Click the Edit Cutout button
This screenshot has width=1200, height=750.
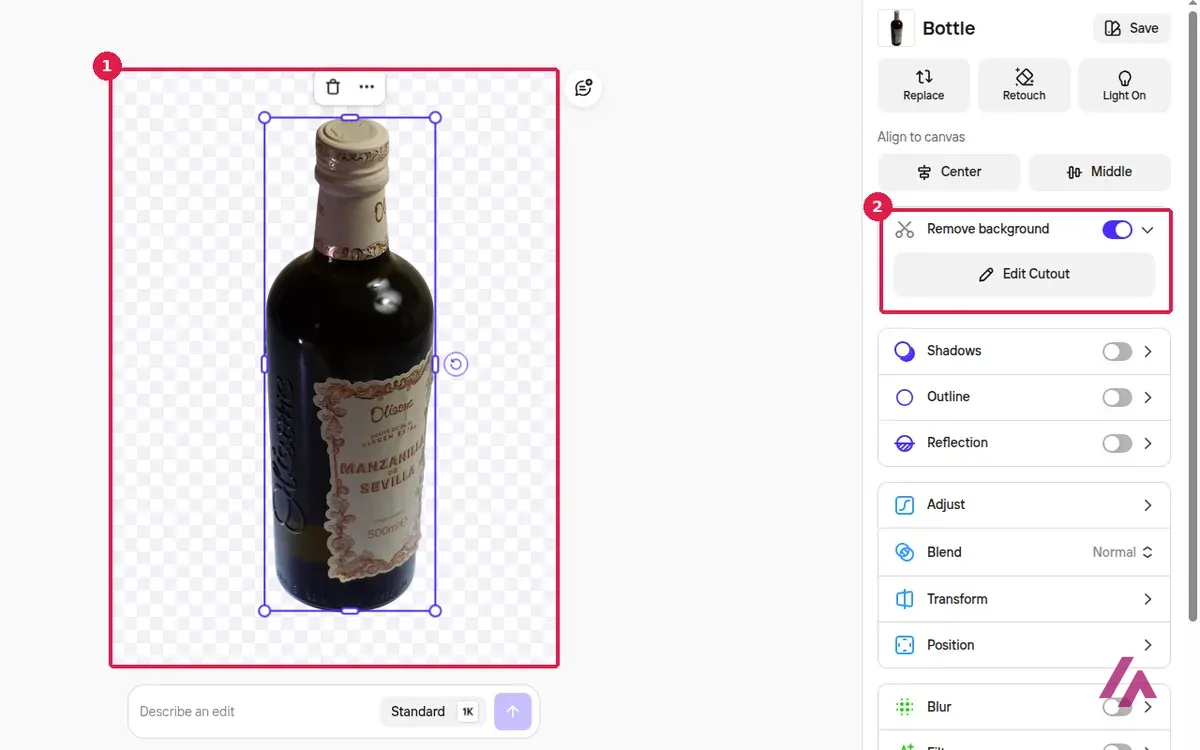[1024, 274]
